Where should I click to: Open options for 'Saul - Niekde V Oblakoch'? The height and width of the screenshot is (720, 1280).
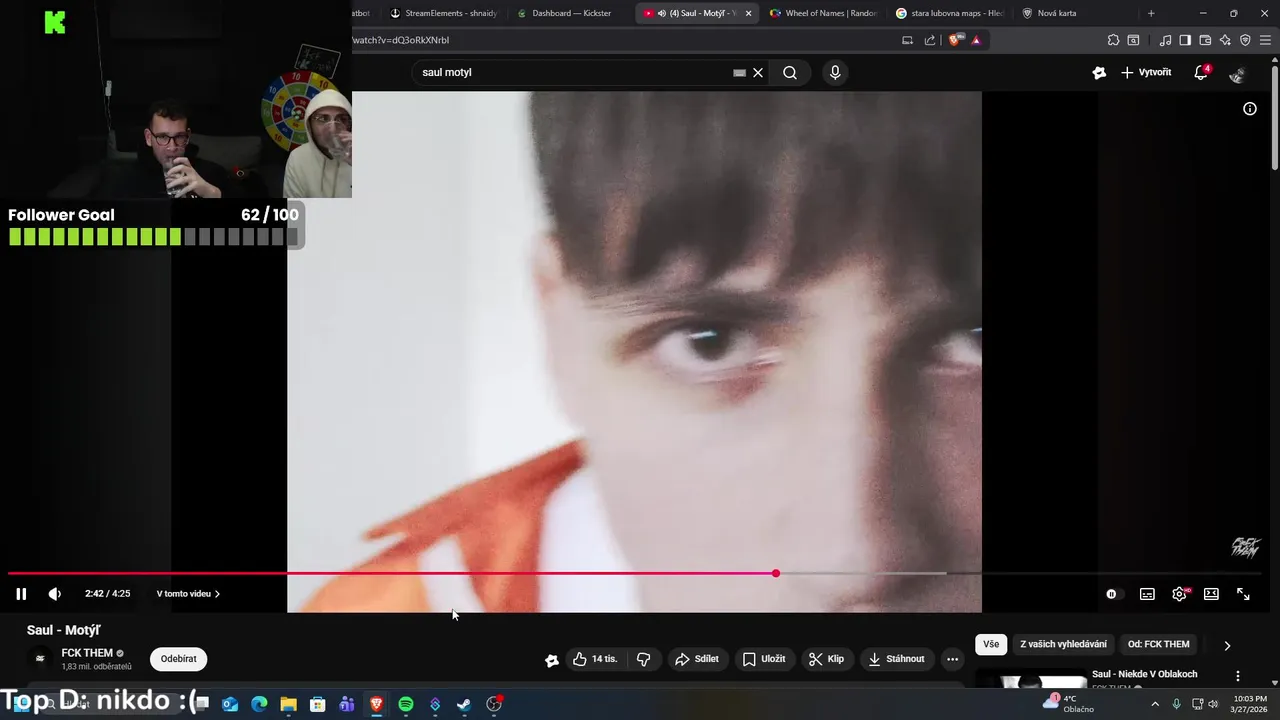pos(1238,676)
